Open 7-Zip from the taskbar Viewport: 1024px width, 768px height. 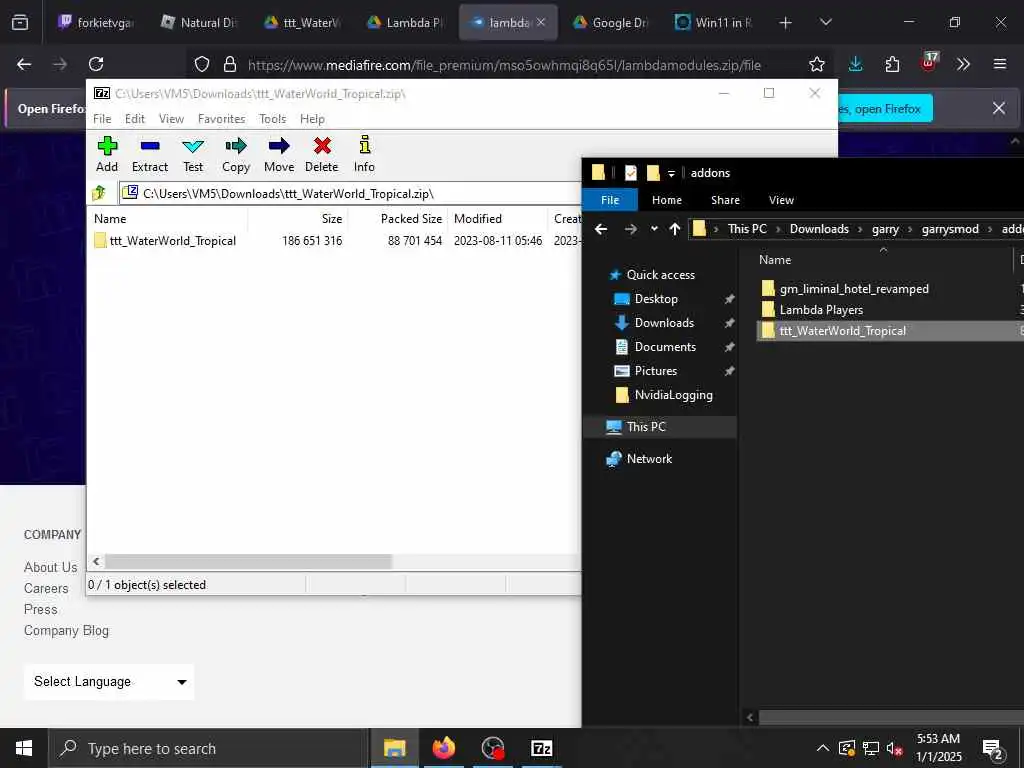[x=541, y=748]
